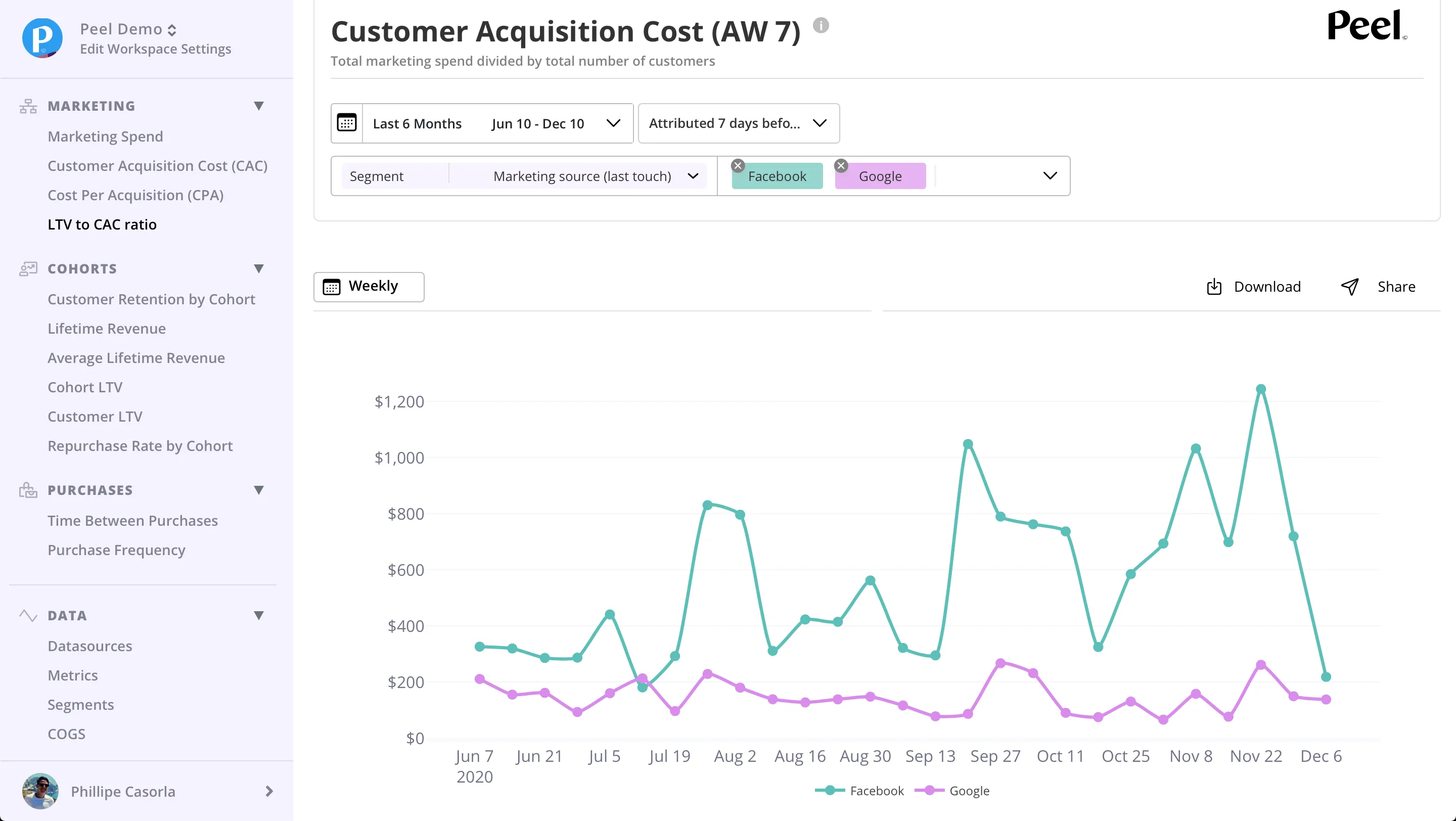1456x821 pixels.
Task: Open Customer Acquisition Cost (CAC) page
Action: point(158,165)
